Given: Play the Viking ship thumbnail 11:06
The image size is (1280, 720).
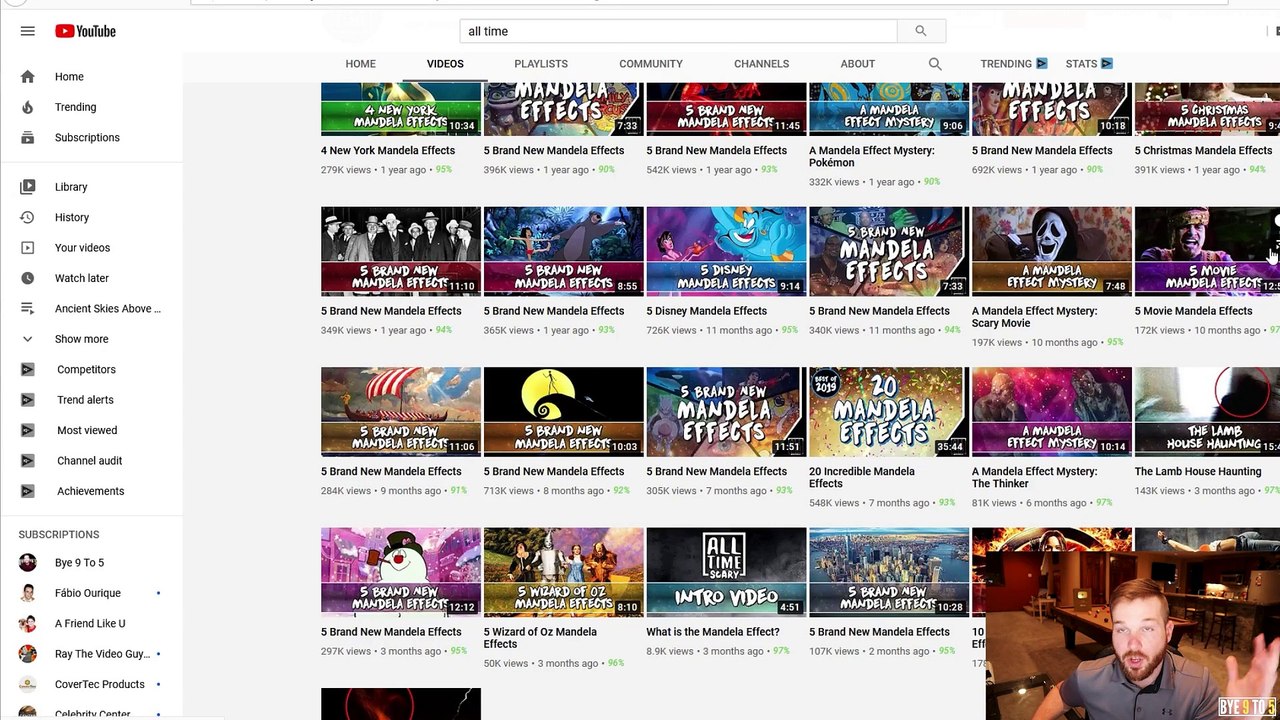Looking at the screenshot, I should pos(400,412).
